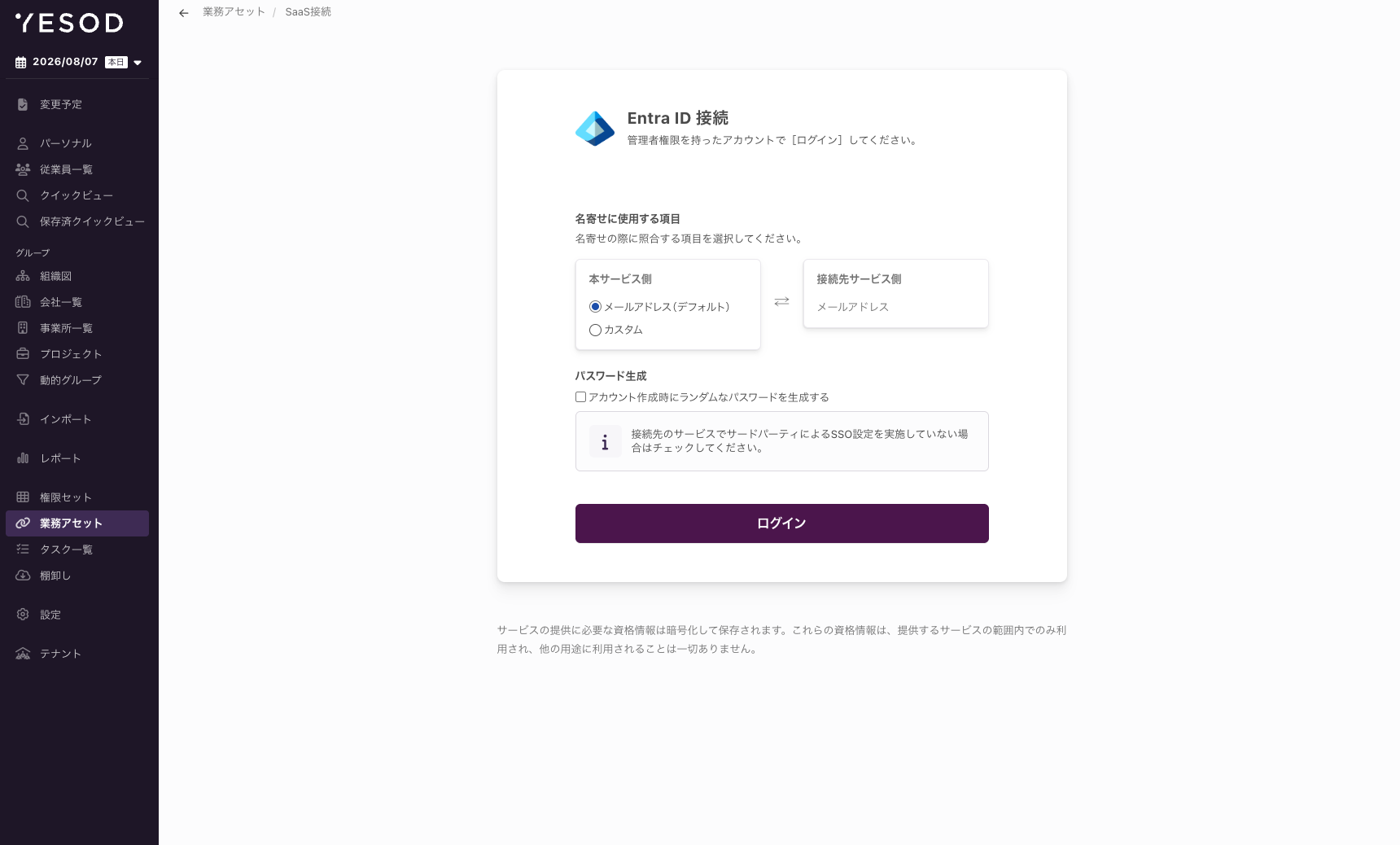
Task: Click the パスワード生成 heading
Action: (610, 376)
